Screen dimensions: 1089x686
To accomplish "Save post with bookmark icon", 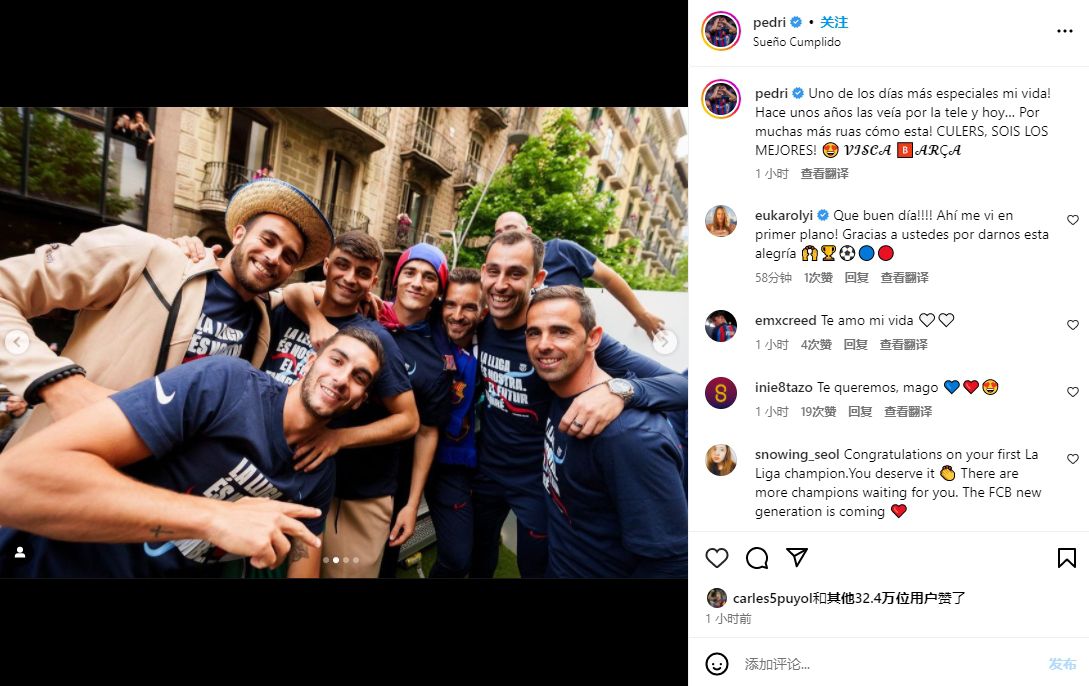I will point(1067,558).
